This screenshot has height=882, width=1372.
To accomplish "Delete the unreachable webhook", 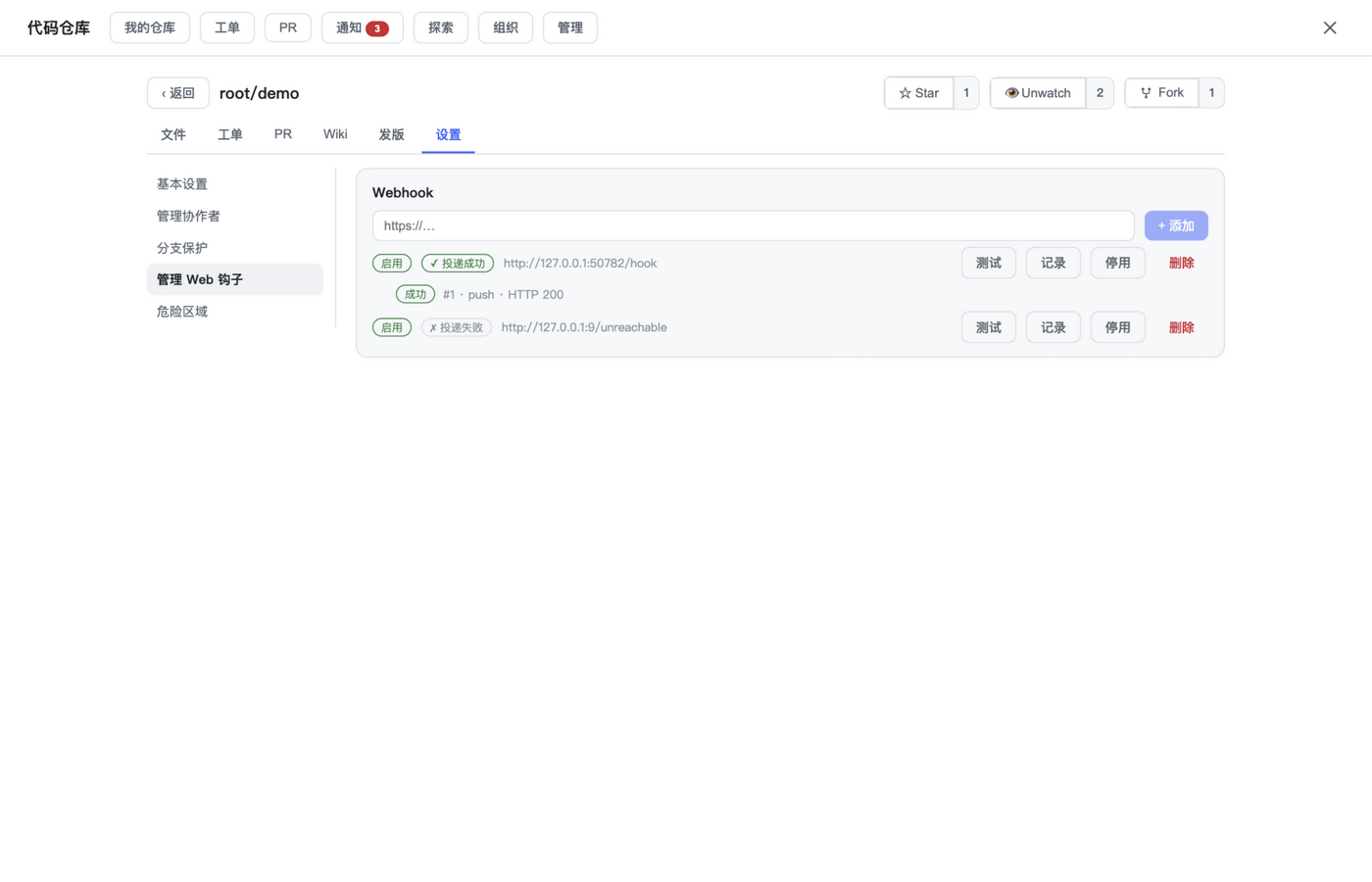I will pyautogui.click(x=1182, y=327).
